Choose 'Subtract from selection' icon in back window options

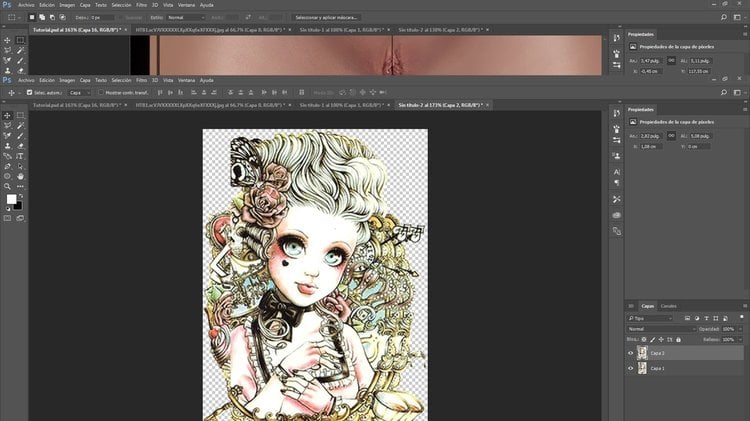tap(52, 17)
